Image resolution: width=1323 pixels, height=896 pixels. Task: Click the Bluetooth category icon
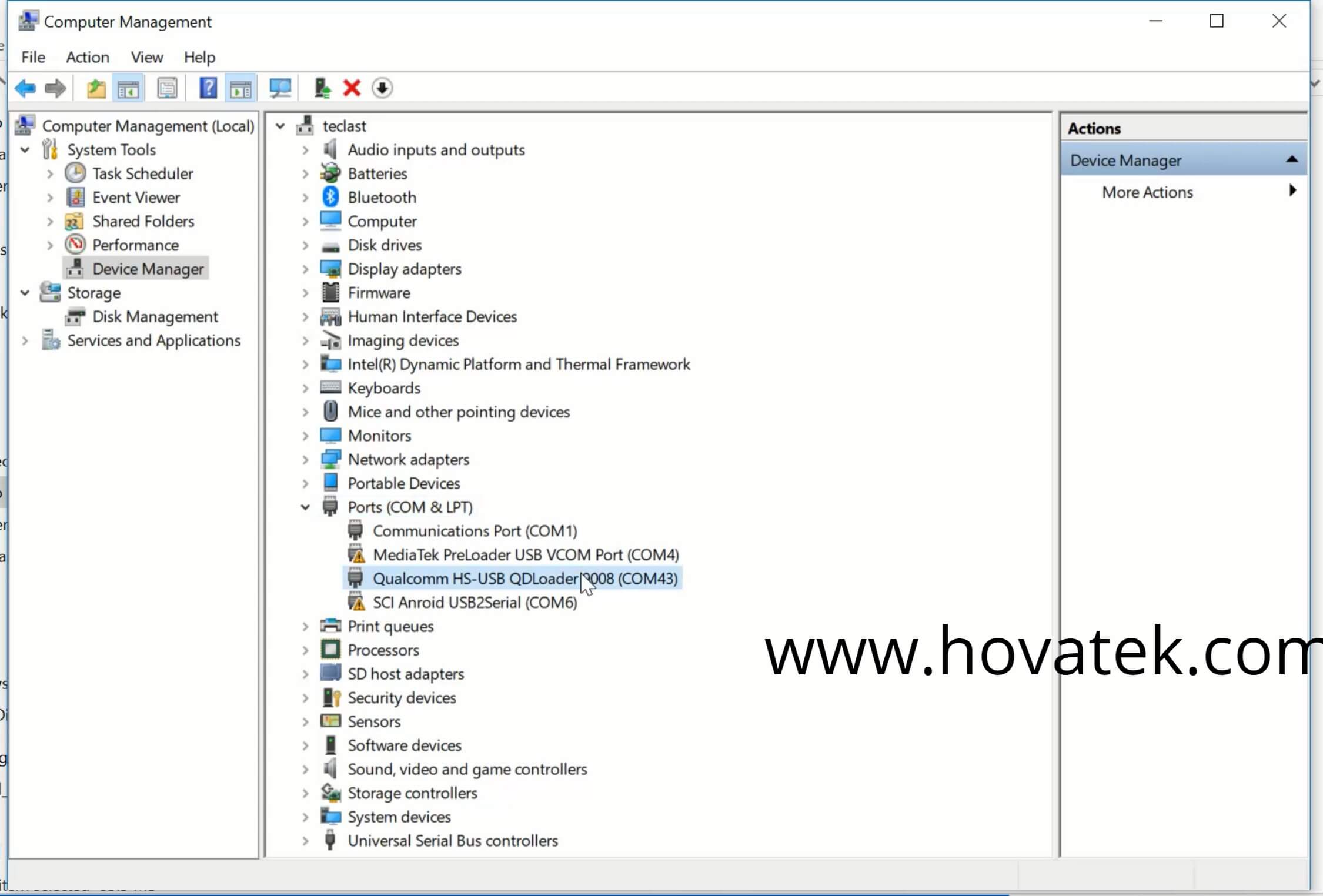tap(330, 197)
